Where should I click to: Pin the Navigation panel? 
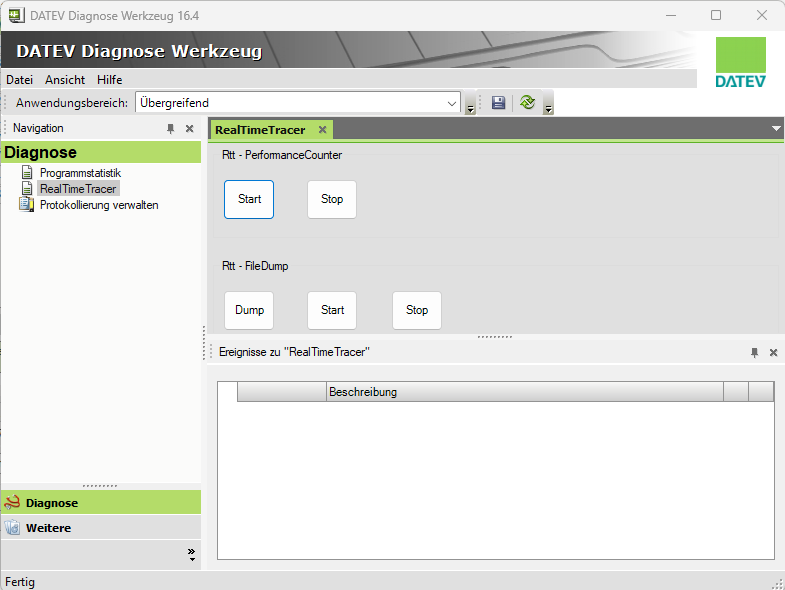pos(171,129)
